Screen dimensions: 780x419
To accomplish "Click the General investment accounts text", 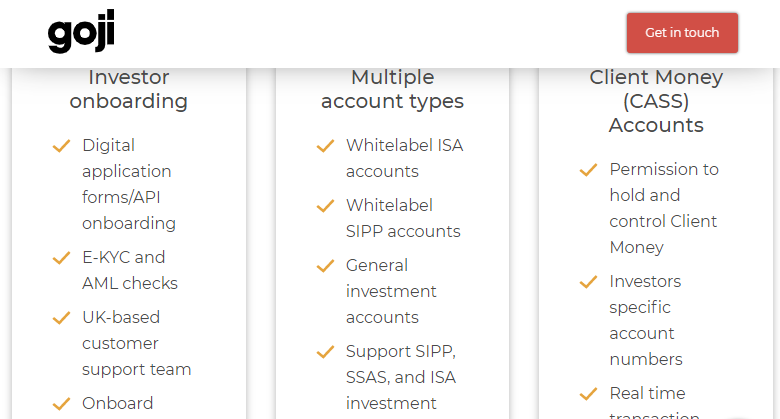I will click(391, 291).
